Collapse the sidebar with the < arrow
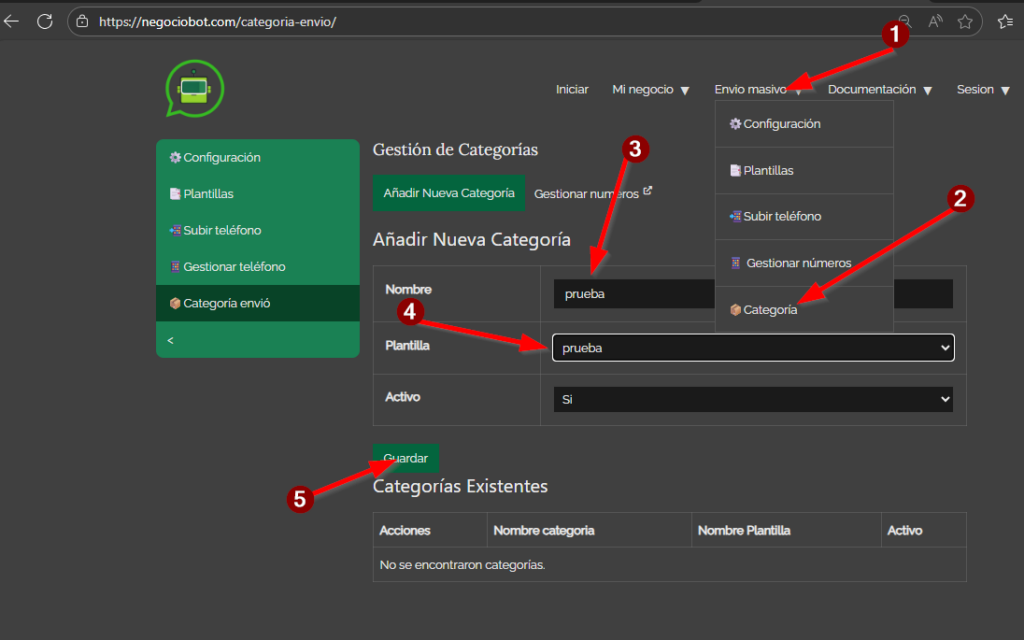This screenshot has height=640, width=1024. [170, 340]
